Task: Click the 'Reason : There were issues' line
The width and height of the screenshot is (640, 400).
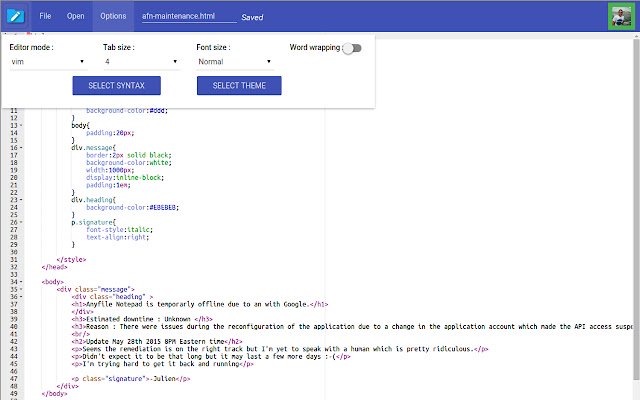Action: [x=352, y=327]
